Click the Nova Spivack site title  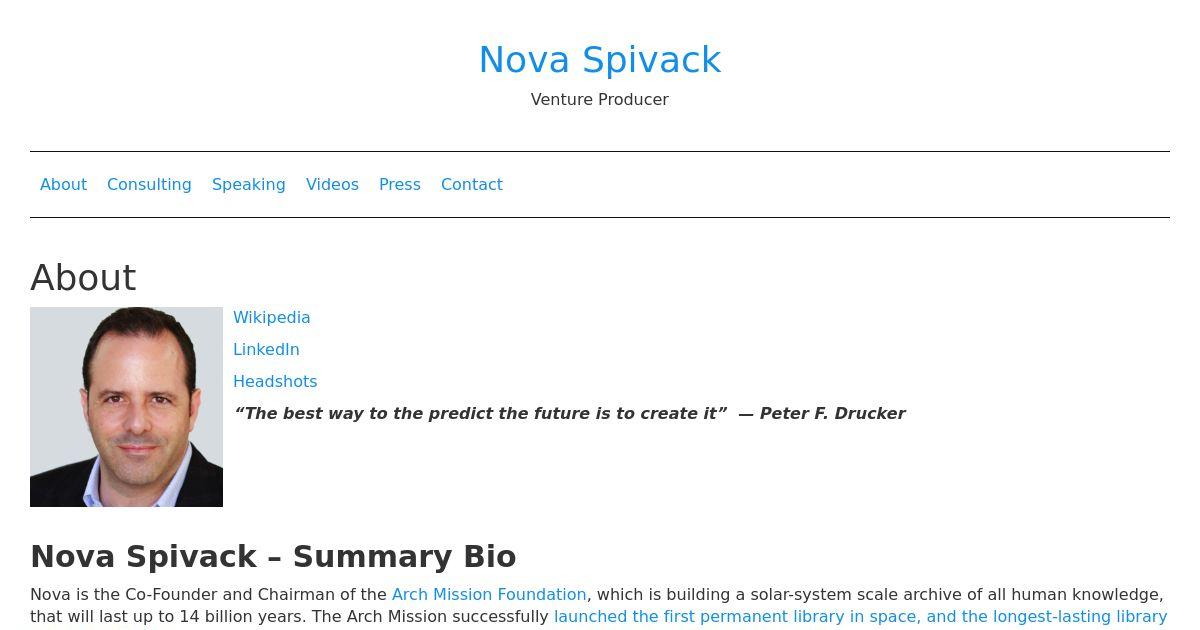click(599, 60)
